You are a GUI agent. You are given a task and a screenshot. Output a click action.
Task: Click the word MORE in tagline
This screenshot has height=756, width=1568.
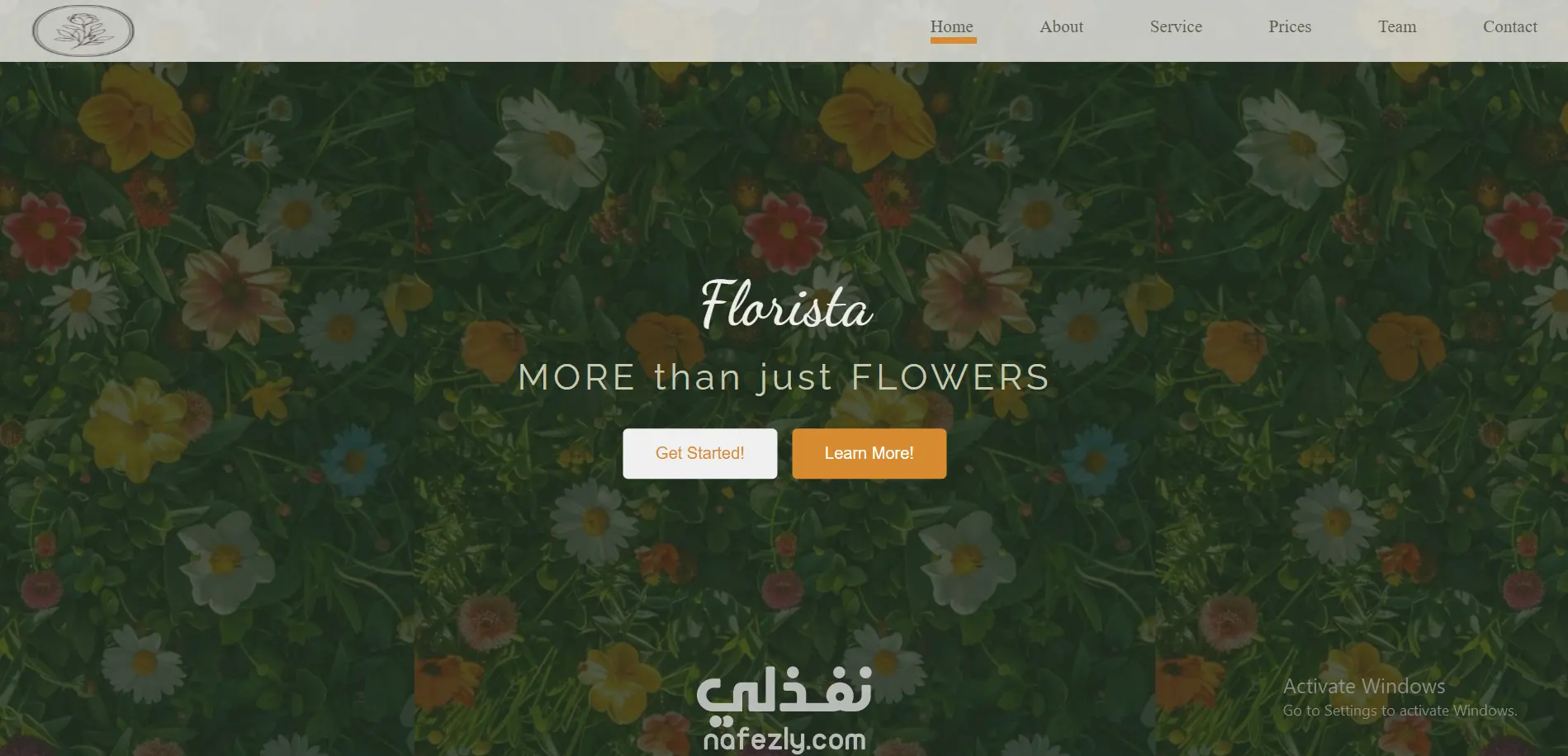pos(577,377)
